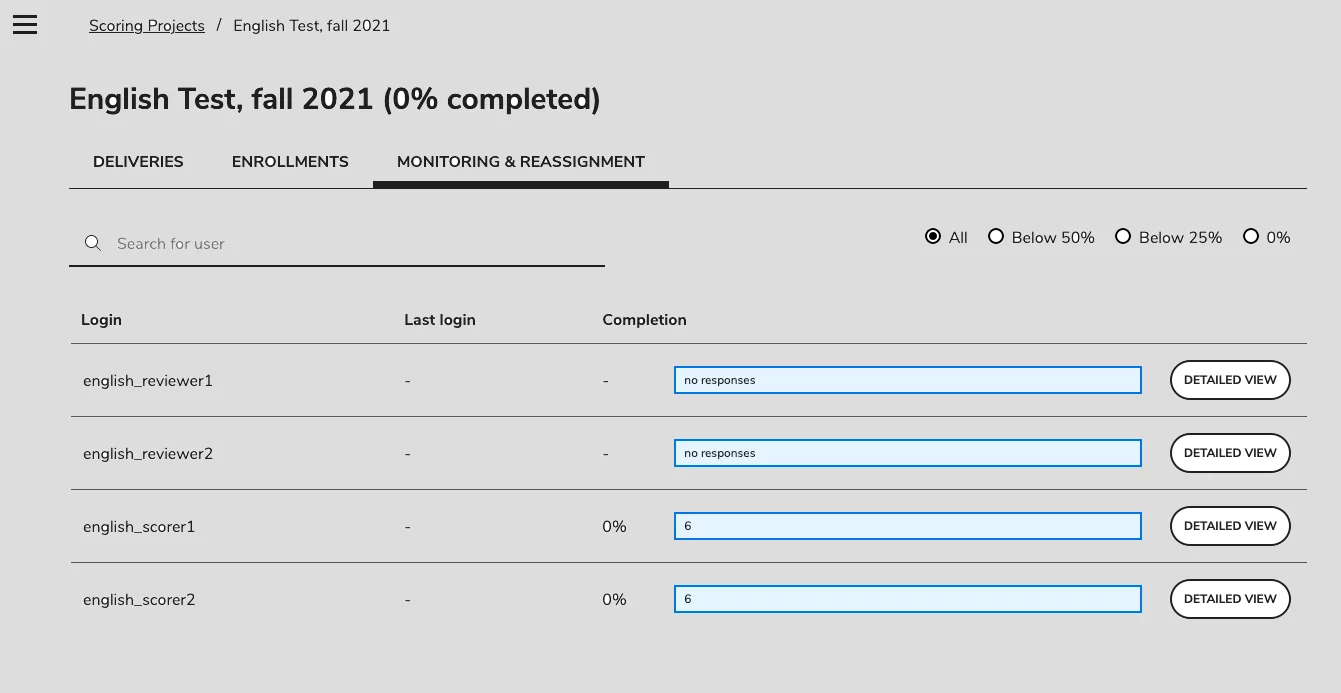
Task: Filter scorers by Below 25% completion
Action: coord(1123,236)
